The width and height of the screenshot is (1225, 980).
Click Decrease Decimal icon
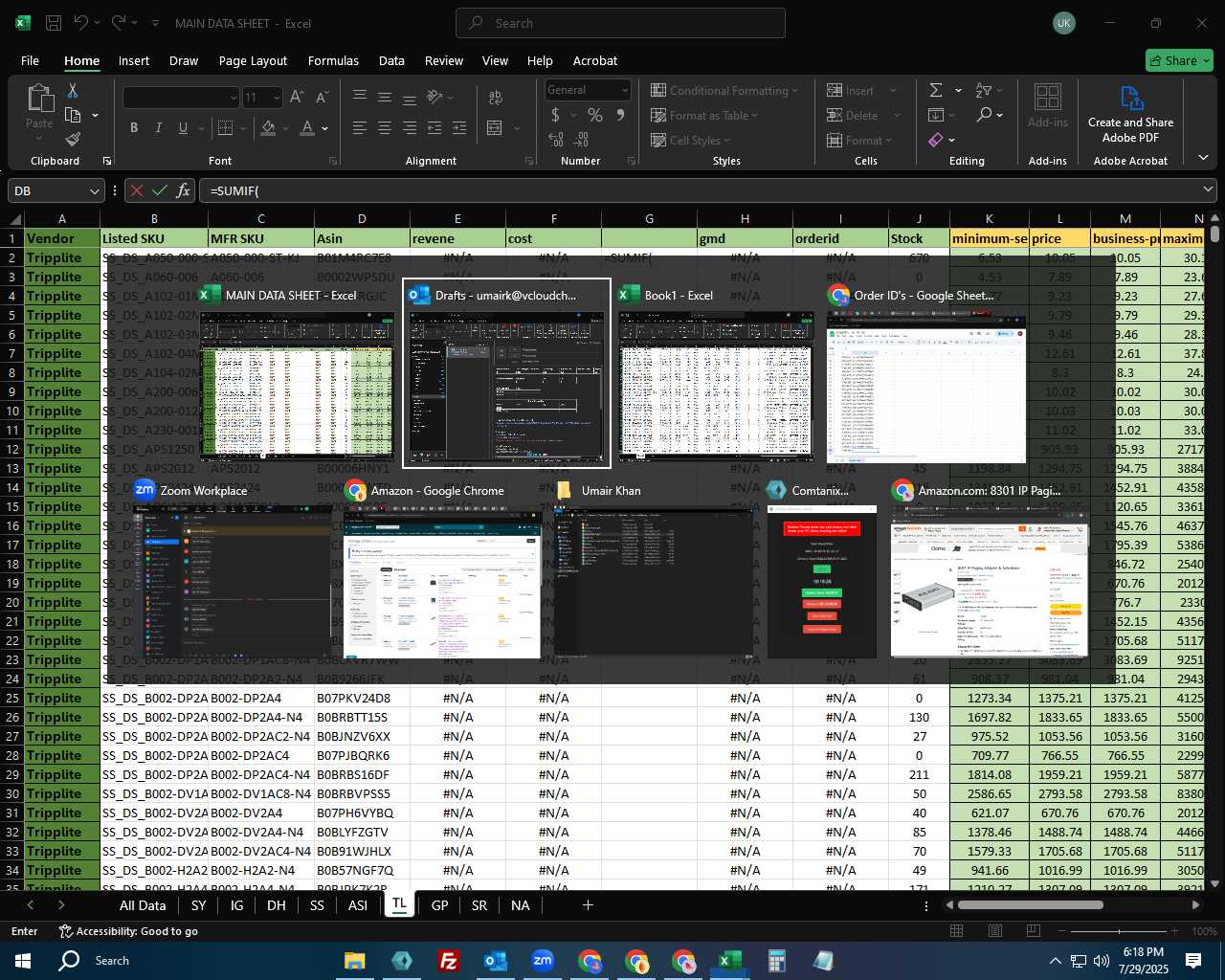point(583,140)
